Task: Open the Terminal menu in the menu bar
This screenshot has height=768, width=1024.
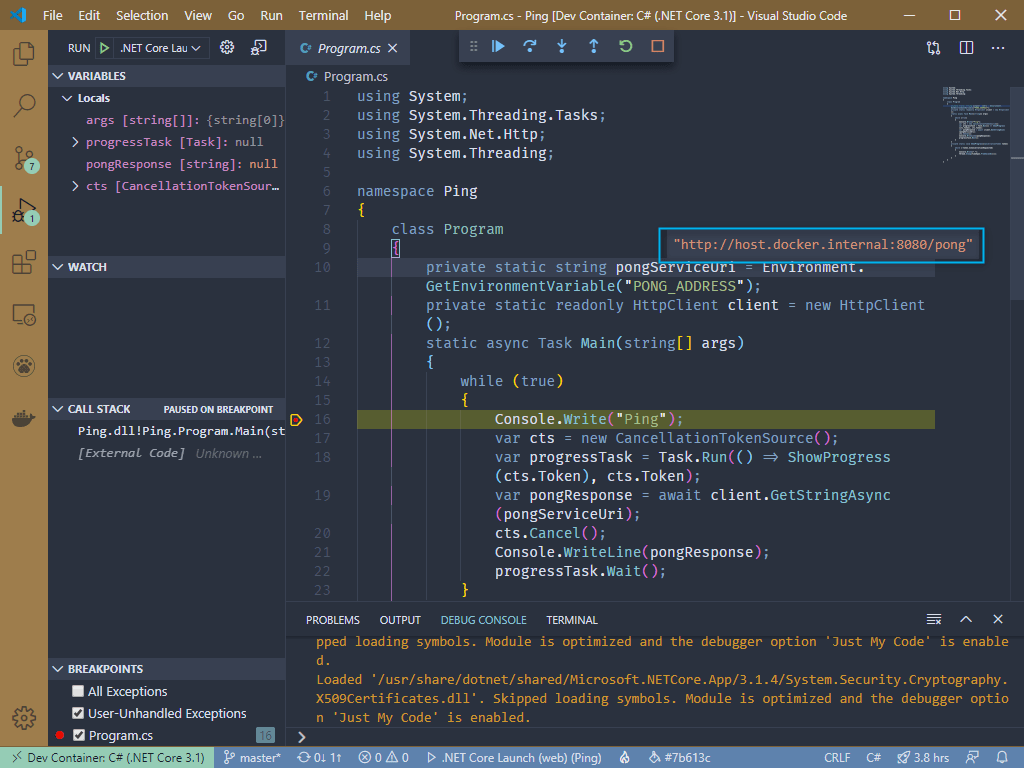Action: 322,15
